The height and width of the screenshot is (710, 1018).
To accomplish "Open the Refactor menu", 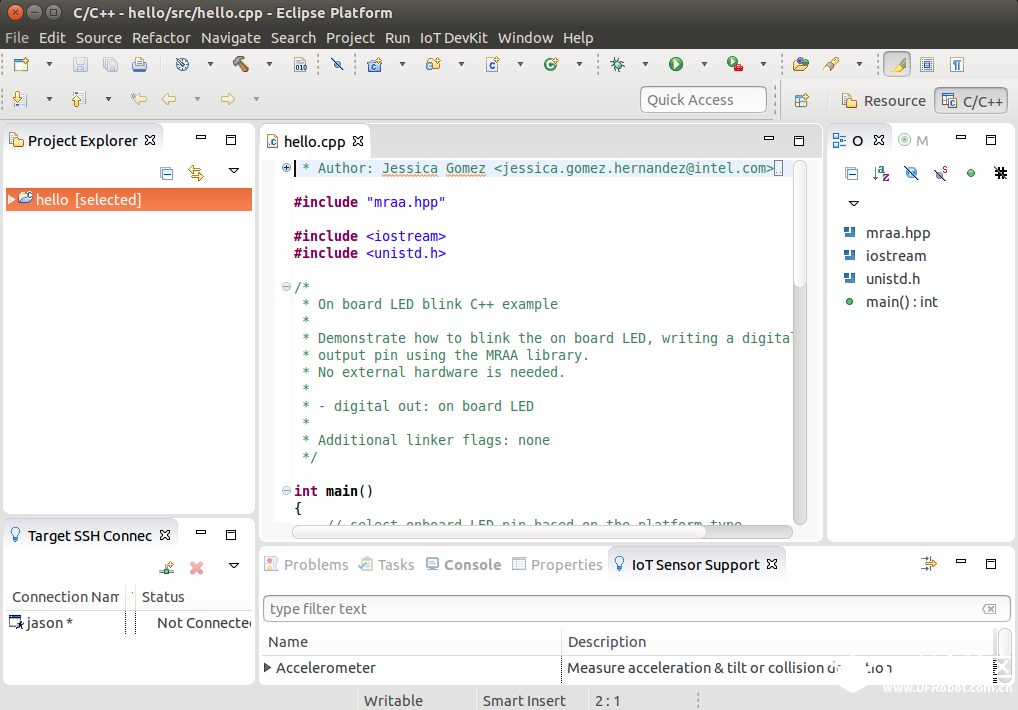I will click(x=161, y=38).
